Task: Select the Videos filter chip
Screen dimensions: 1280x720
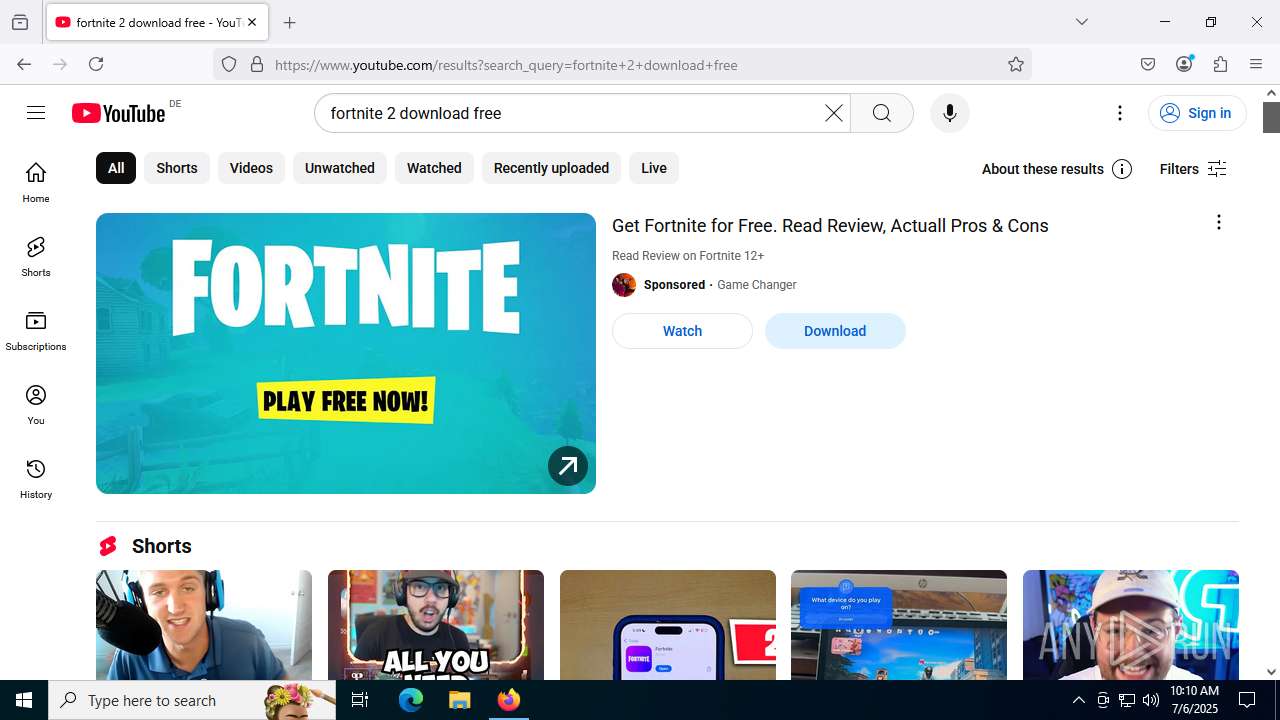Action: [x=251, y=168]
